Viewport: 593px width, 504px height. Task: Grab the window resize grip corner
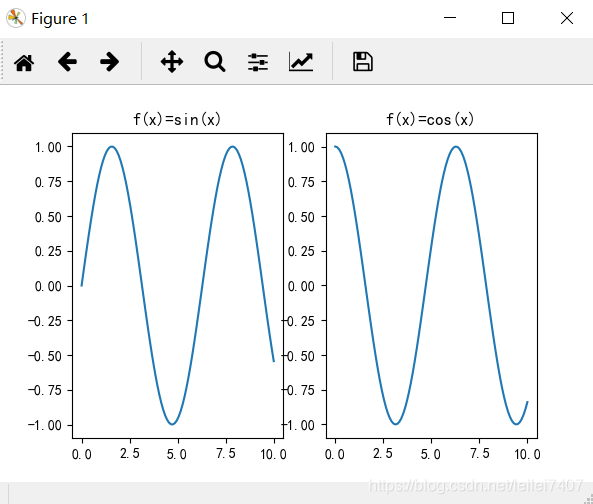[x=589, y=500]
